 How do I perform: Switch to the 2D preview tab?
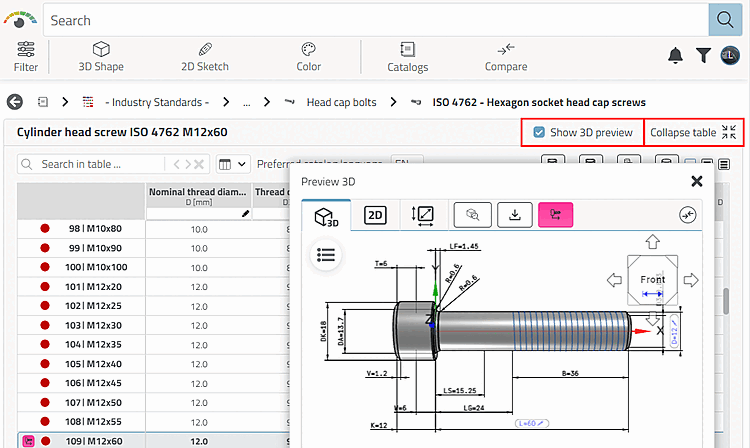click(x=375, y=215)
